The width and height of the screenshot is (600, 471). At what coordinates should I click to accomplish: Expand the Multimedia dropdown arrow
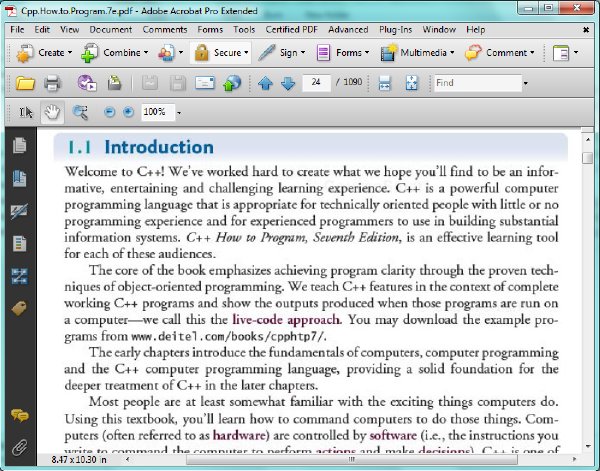click(452, 52)
